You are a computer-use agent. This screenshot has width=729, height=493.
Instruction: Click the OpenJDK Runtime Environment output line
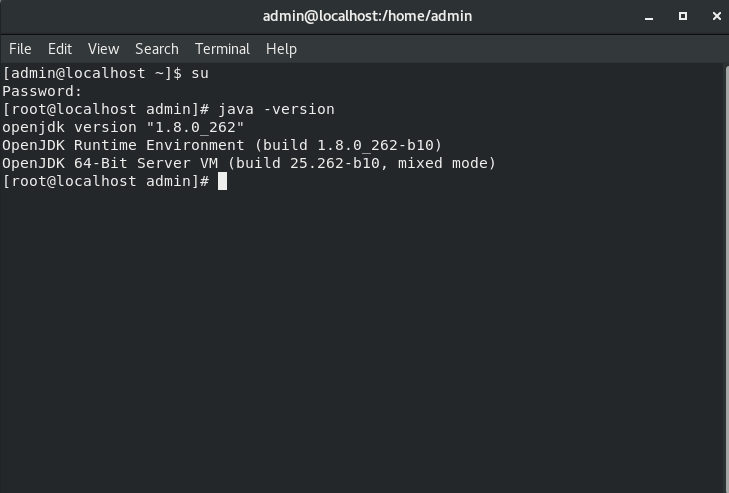(x=222, y=145)
